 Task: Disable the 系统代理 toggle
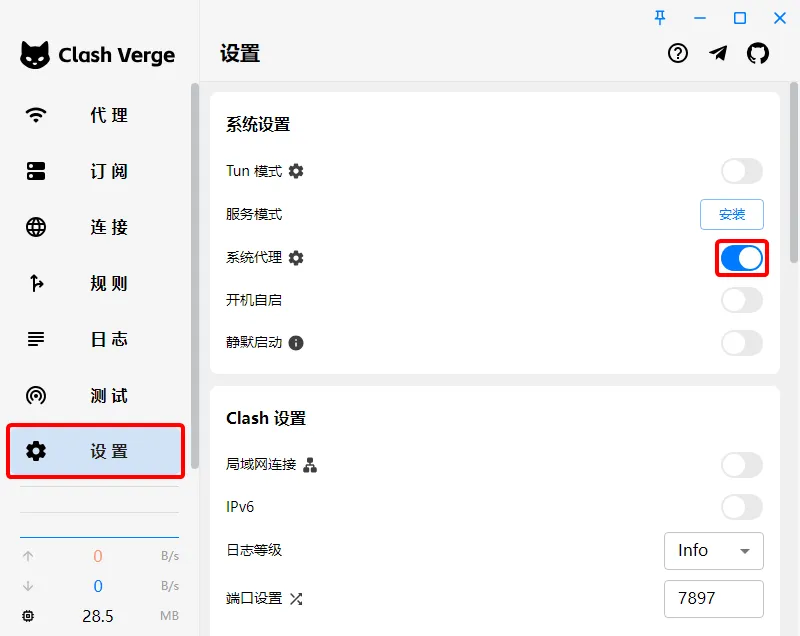[x=741, y=258]
